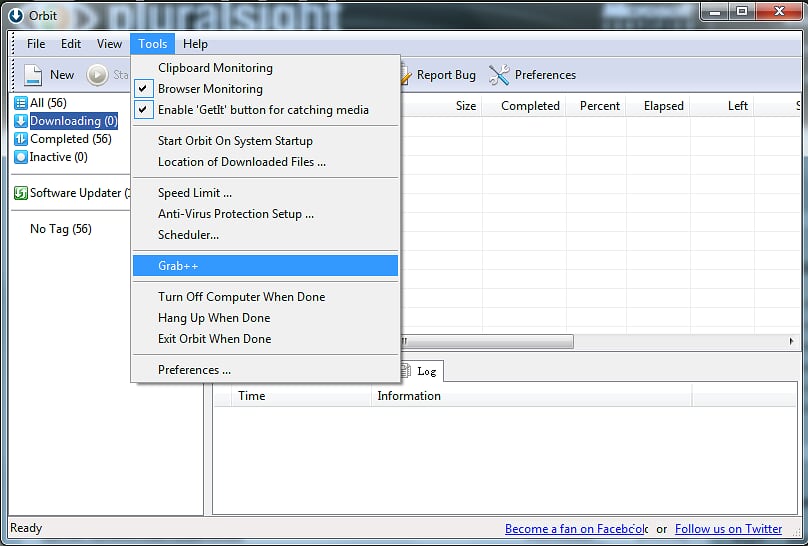This screenshot has height=546, width=808.
Task: Open Location of Downloaded Files dialog
Action: (x=266, y=162)
